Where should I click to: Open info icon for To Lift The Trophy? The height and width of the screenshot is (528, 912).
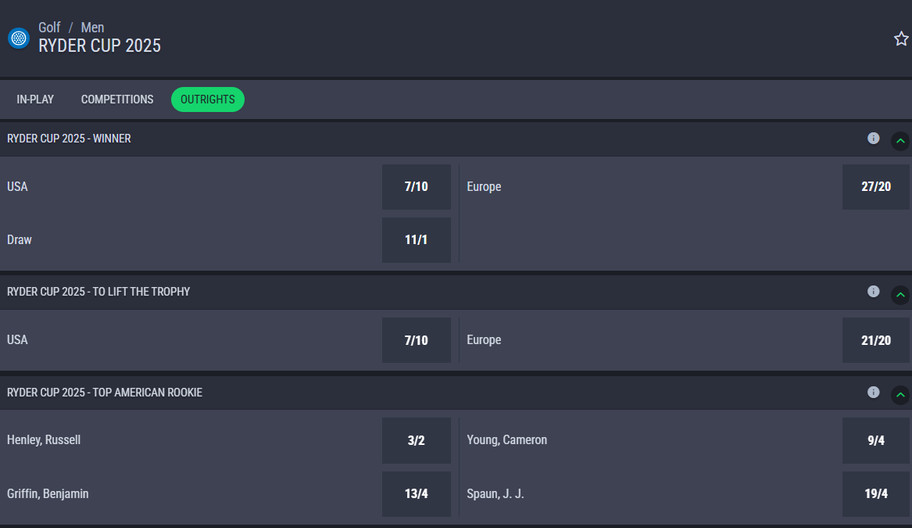click(873, 291)
